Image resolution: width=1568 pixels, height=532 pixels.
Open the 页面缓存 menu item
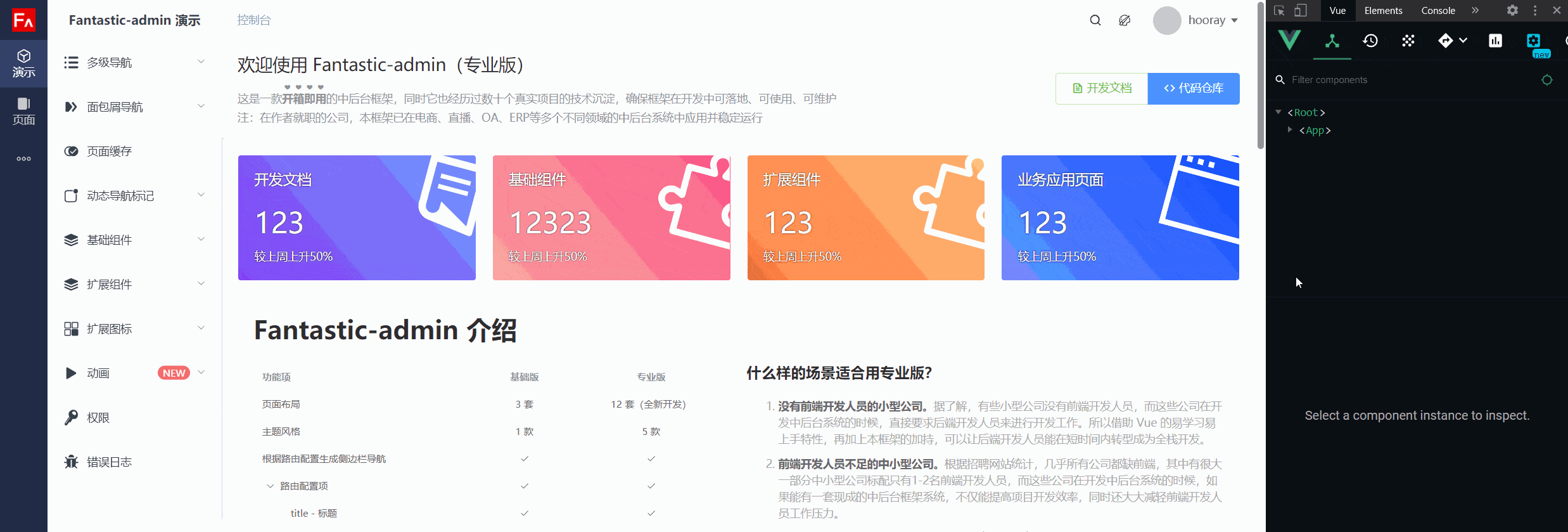[134, 151]
